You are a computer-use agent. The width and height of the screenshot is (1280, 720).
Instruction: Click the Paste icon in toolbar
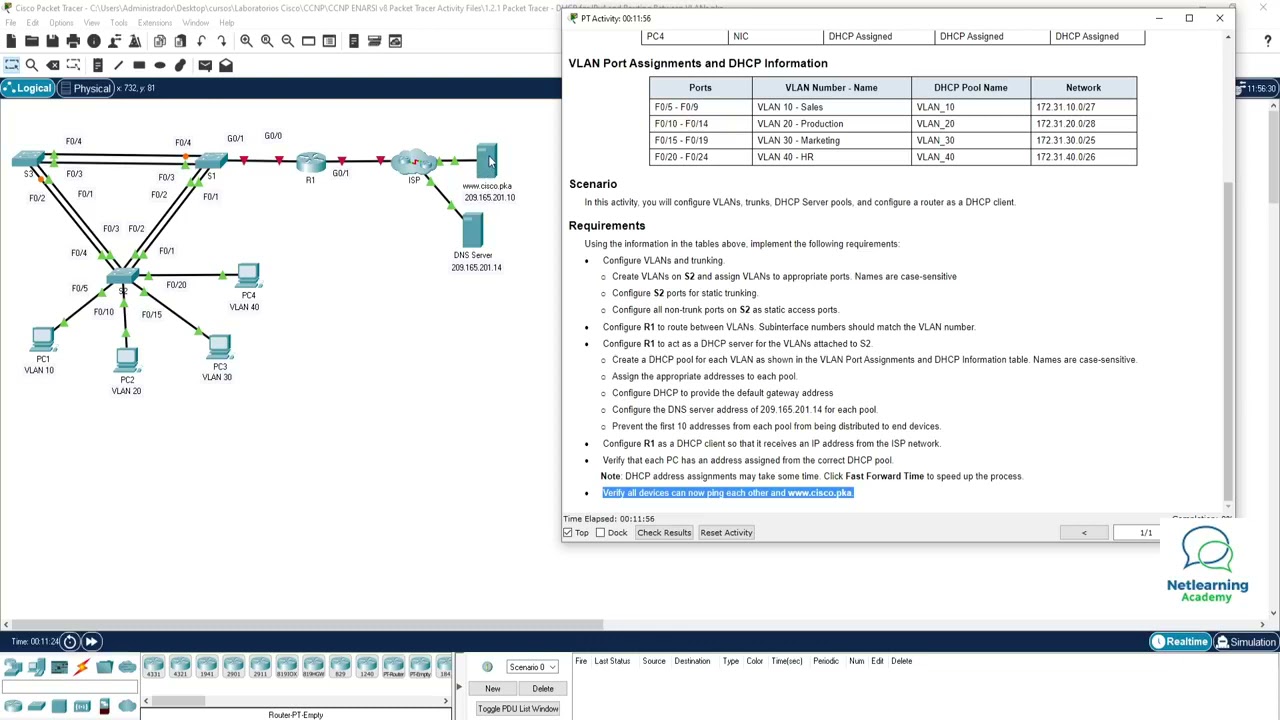pyautogui.click(x=180, y=41)
